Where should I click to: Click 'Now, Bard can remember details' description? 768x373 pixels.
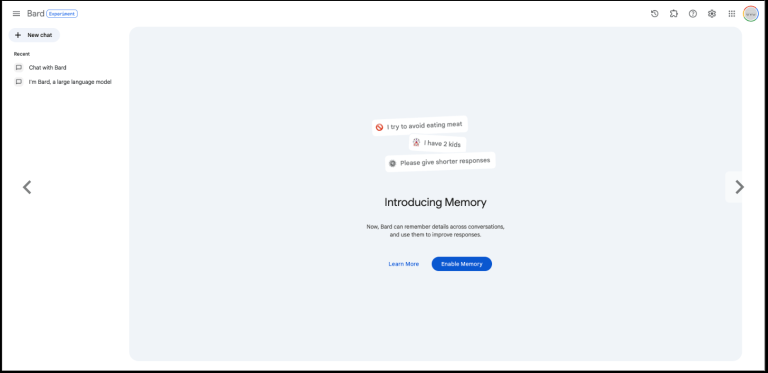pos(435,231)
